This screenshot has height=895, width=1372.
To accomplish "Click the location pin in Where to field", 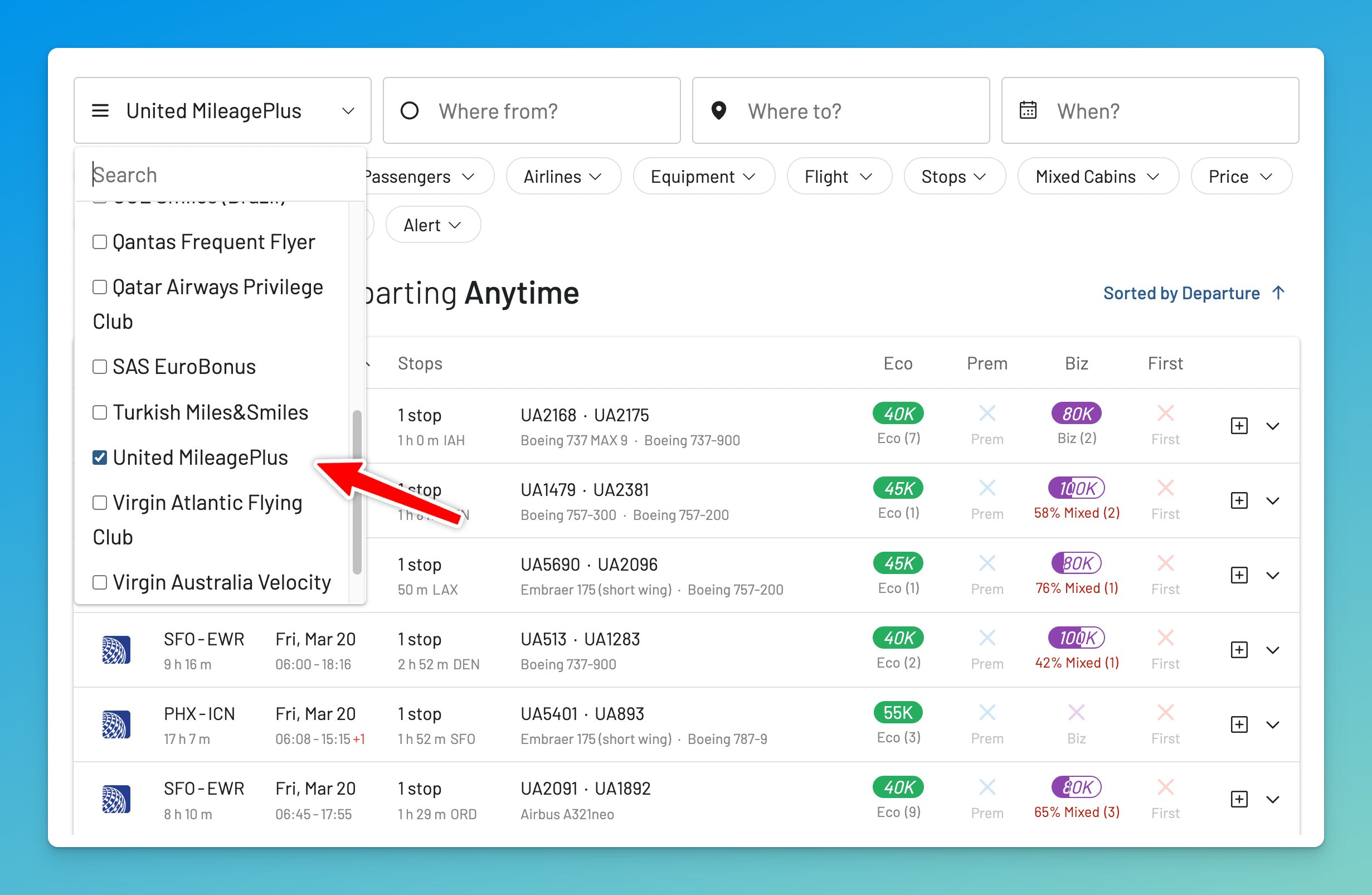I will pos(718,111).
